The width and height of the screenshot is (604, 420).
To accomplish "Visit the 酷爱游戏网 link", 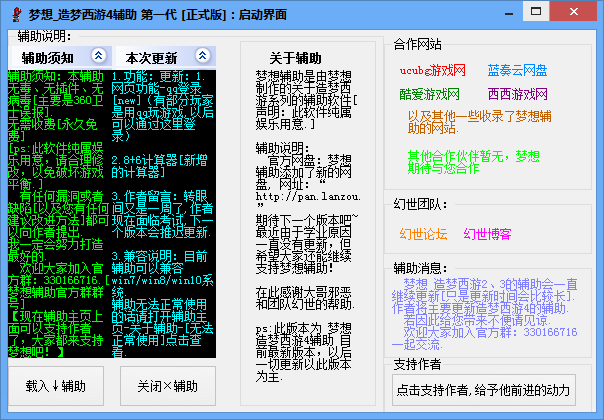I will tap(429, 94).
